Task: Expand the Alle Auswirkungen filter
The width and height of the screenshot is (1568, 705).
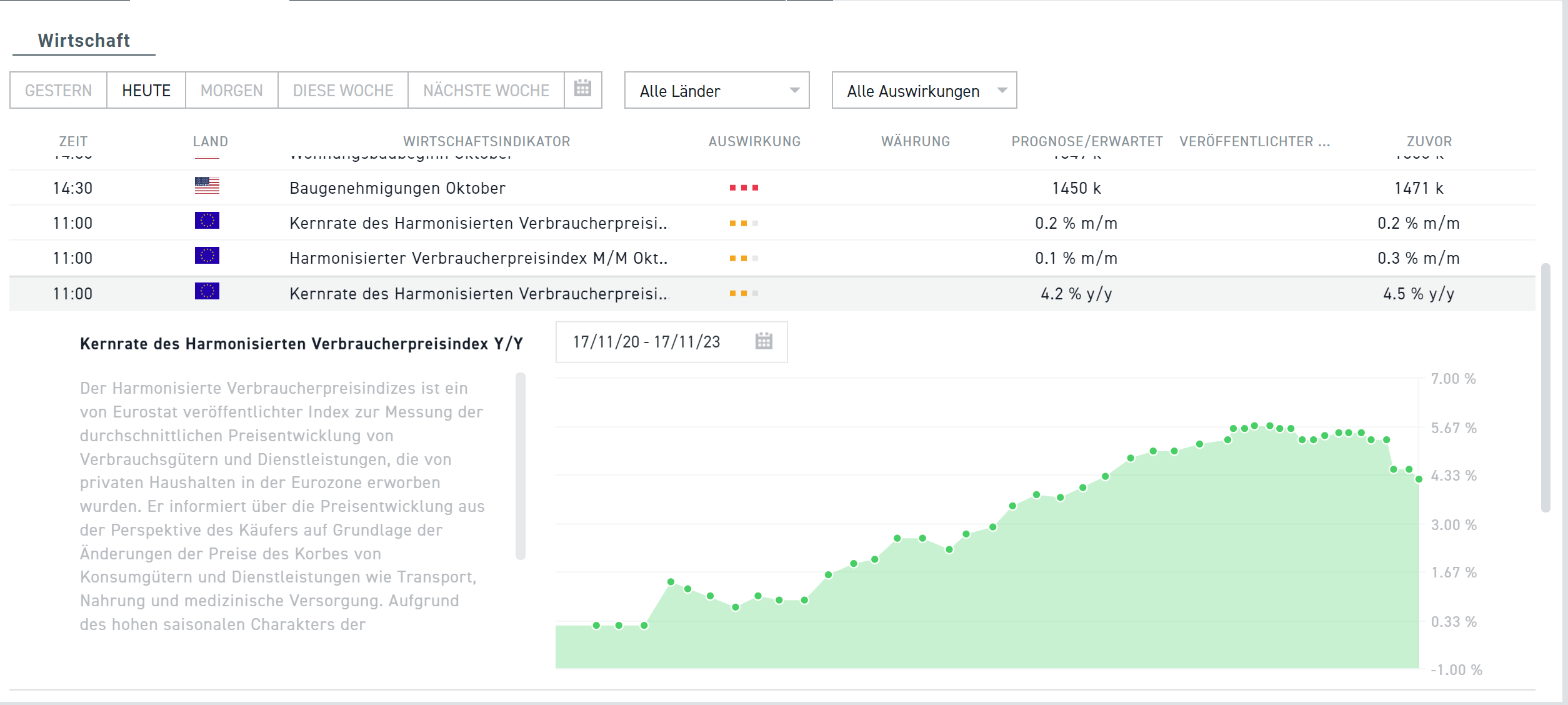Action: pyautogui.click(x=924, y=91)
